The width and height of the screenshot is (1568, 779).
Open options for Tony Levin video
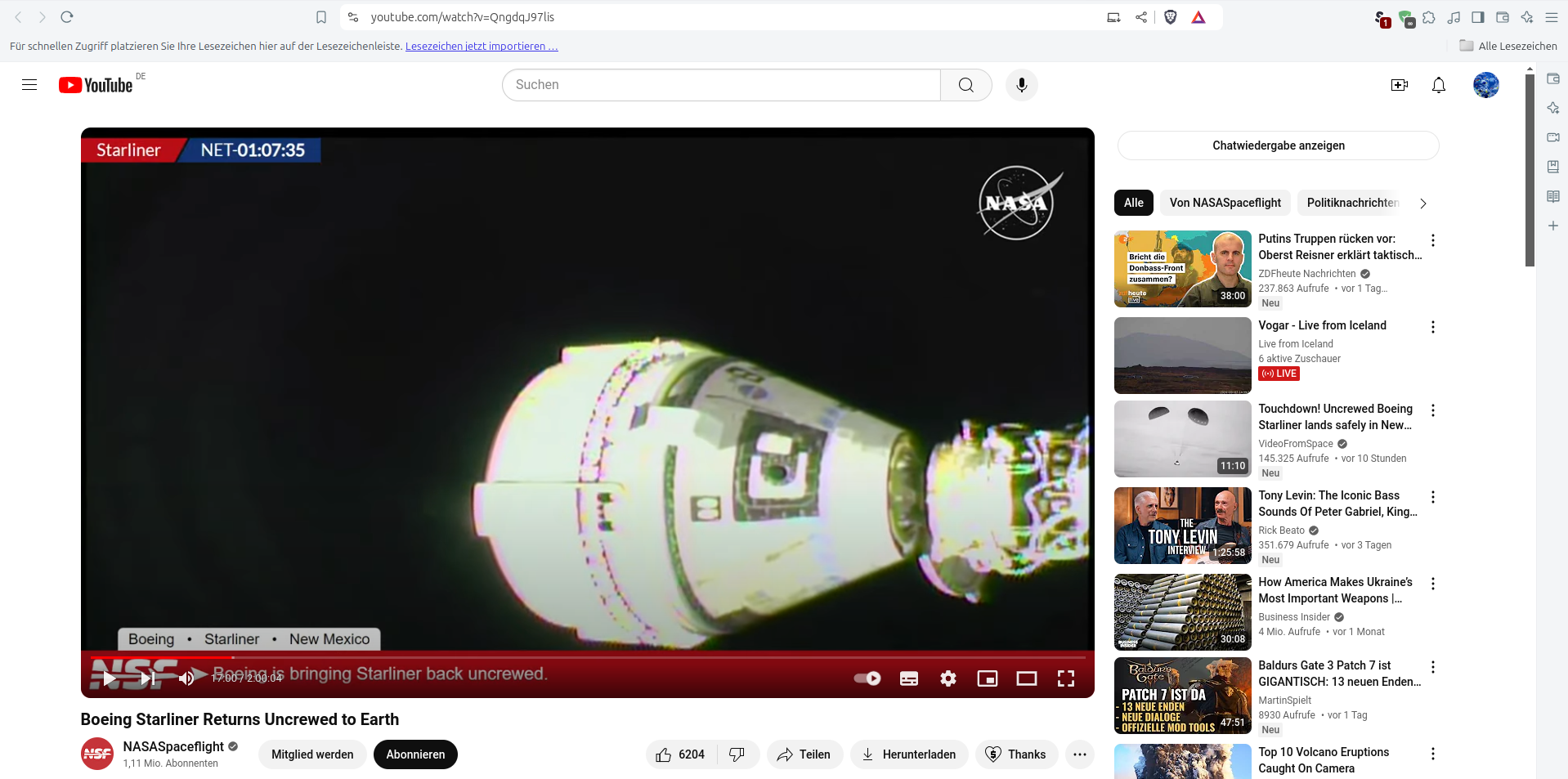point(1432,497)
